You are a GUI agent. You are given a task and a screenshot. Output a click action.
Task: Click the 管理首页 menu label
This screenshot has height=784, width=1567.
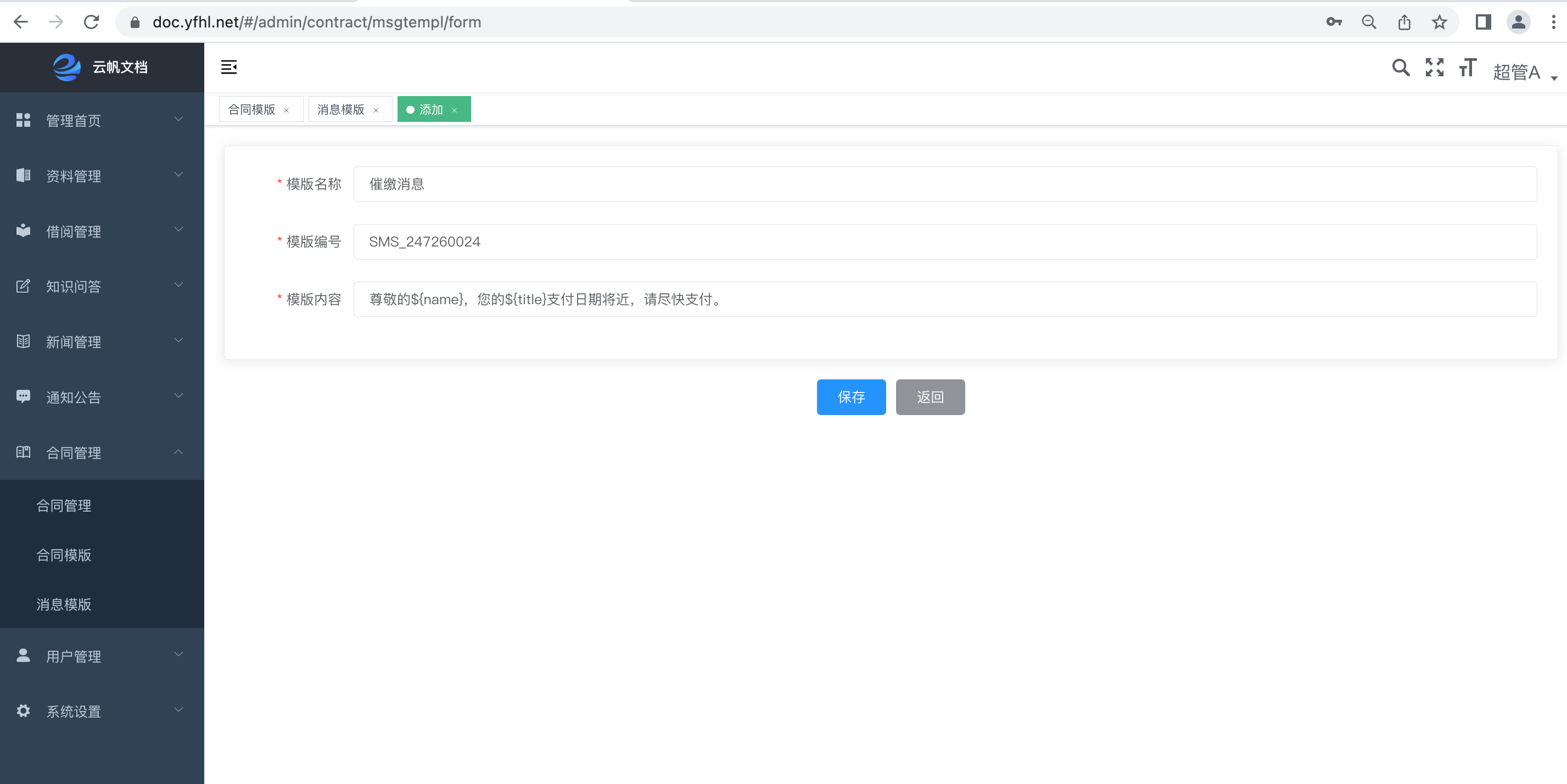(74, 120)
